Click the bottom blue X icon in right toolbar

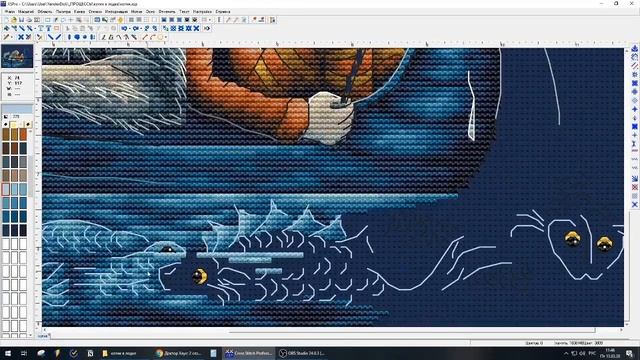click(x=635, y=204)
